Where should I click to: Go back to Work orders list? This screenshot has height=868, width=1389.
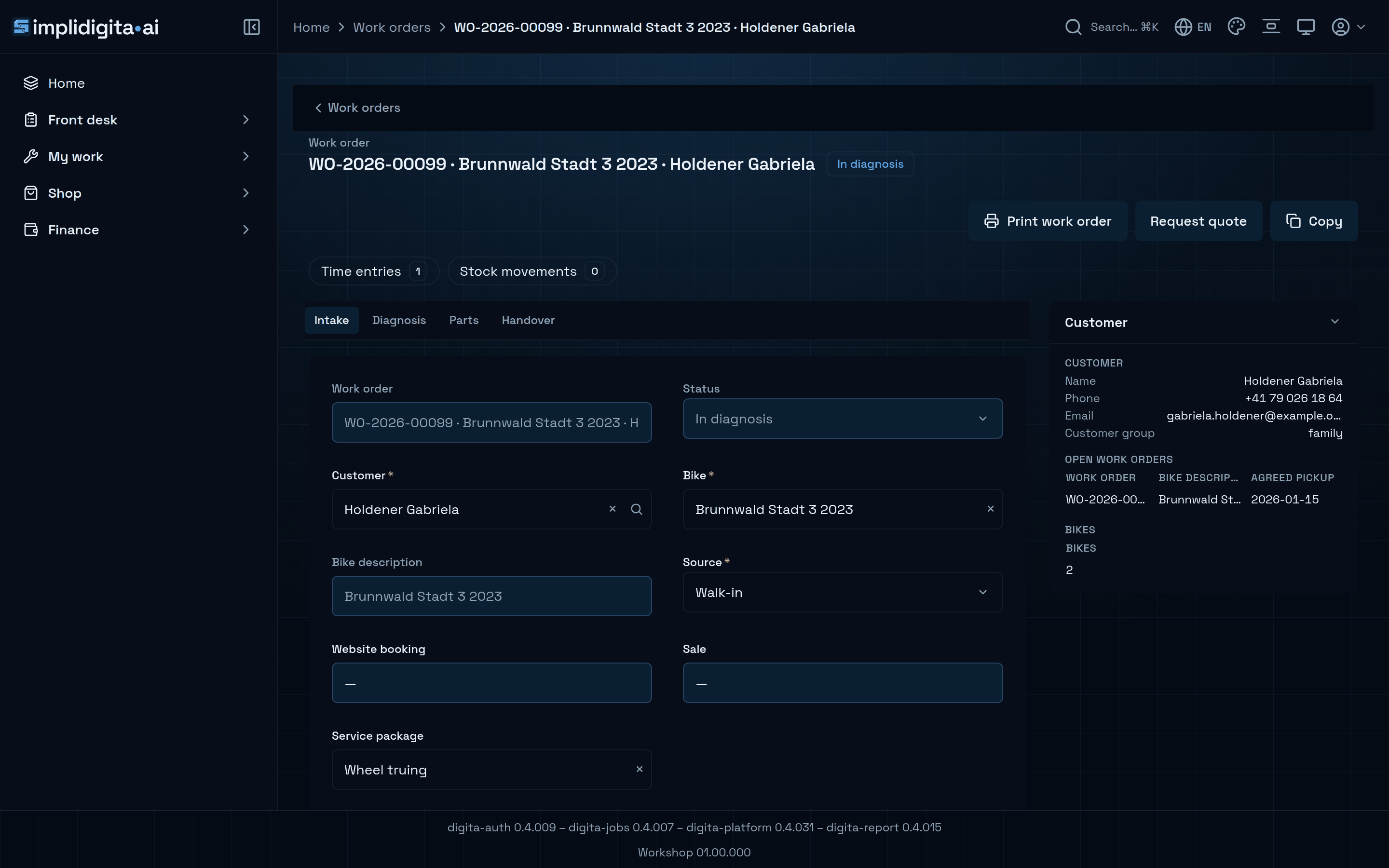pyautogui.click(x=357, y=108)
